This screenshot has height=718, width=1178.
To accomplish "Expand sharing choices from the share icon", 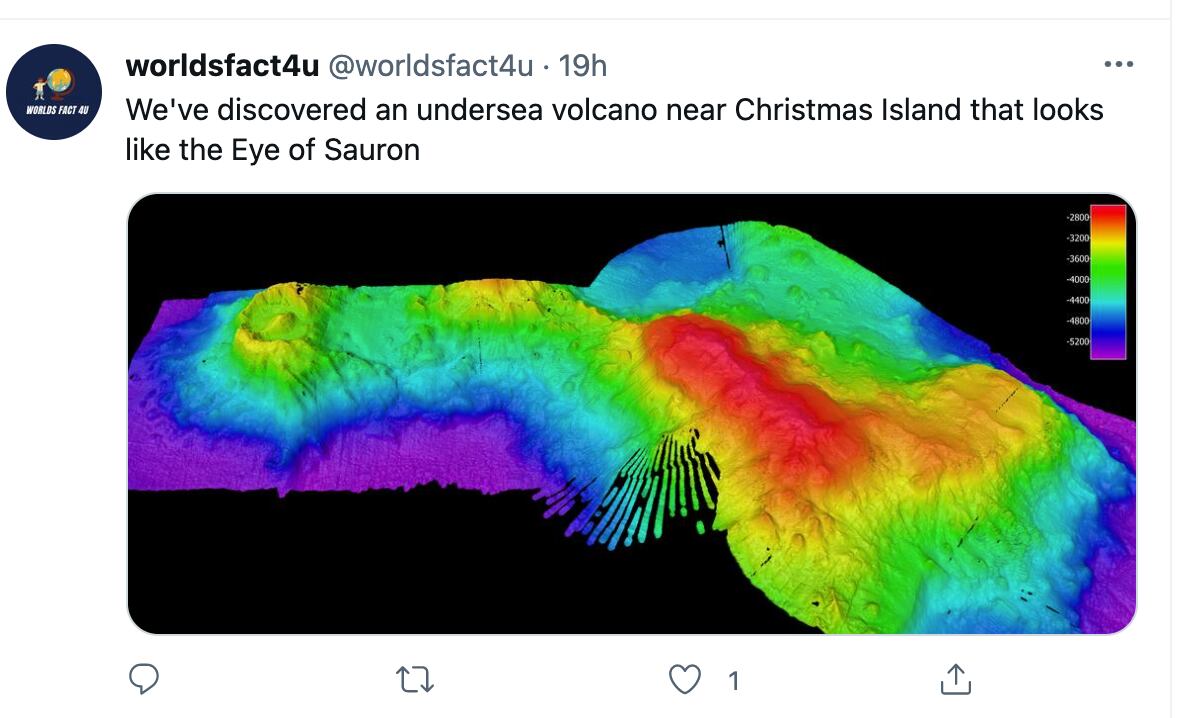I will click(x=956, y=679).
